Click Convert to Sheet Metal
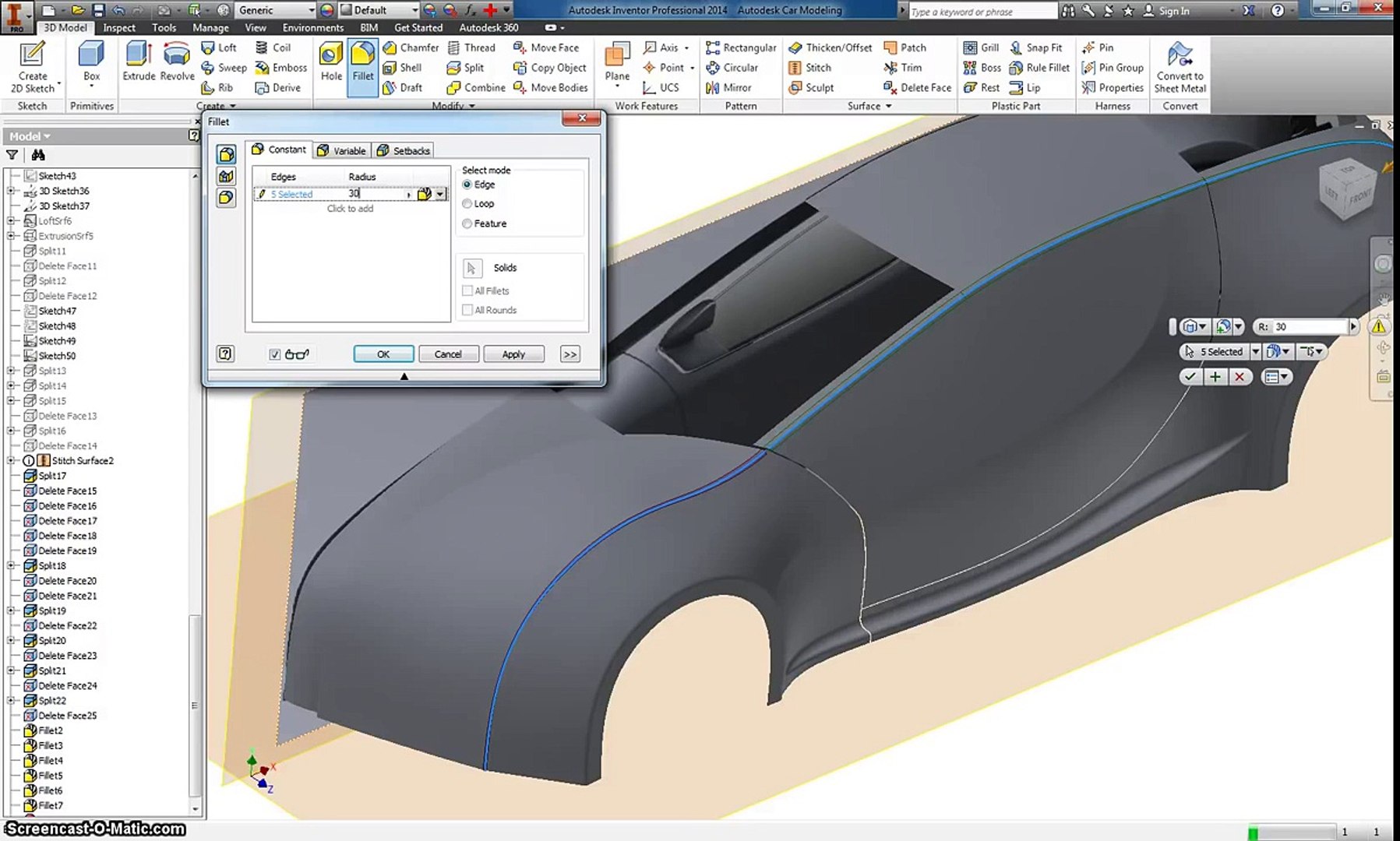Viewport: 1400px width, 841px height. pyautogui.click(x=1180, y=68)
